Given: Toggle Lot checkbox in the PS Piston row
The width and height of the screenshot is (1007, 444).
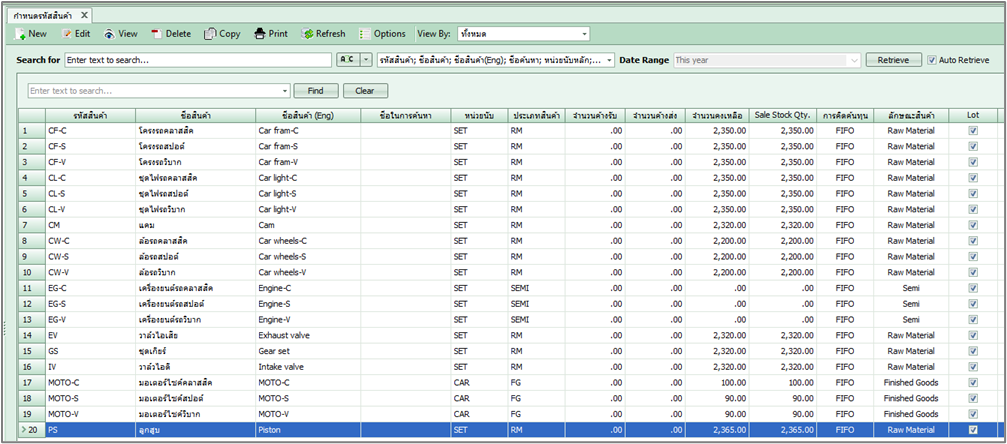Looking at the screenshot, I should coord(972,430).
